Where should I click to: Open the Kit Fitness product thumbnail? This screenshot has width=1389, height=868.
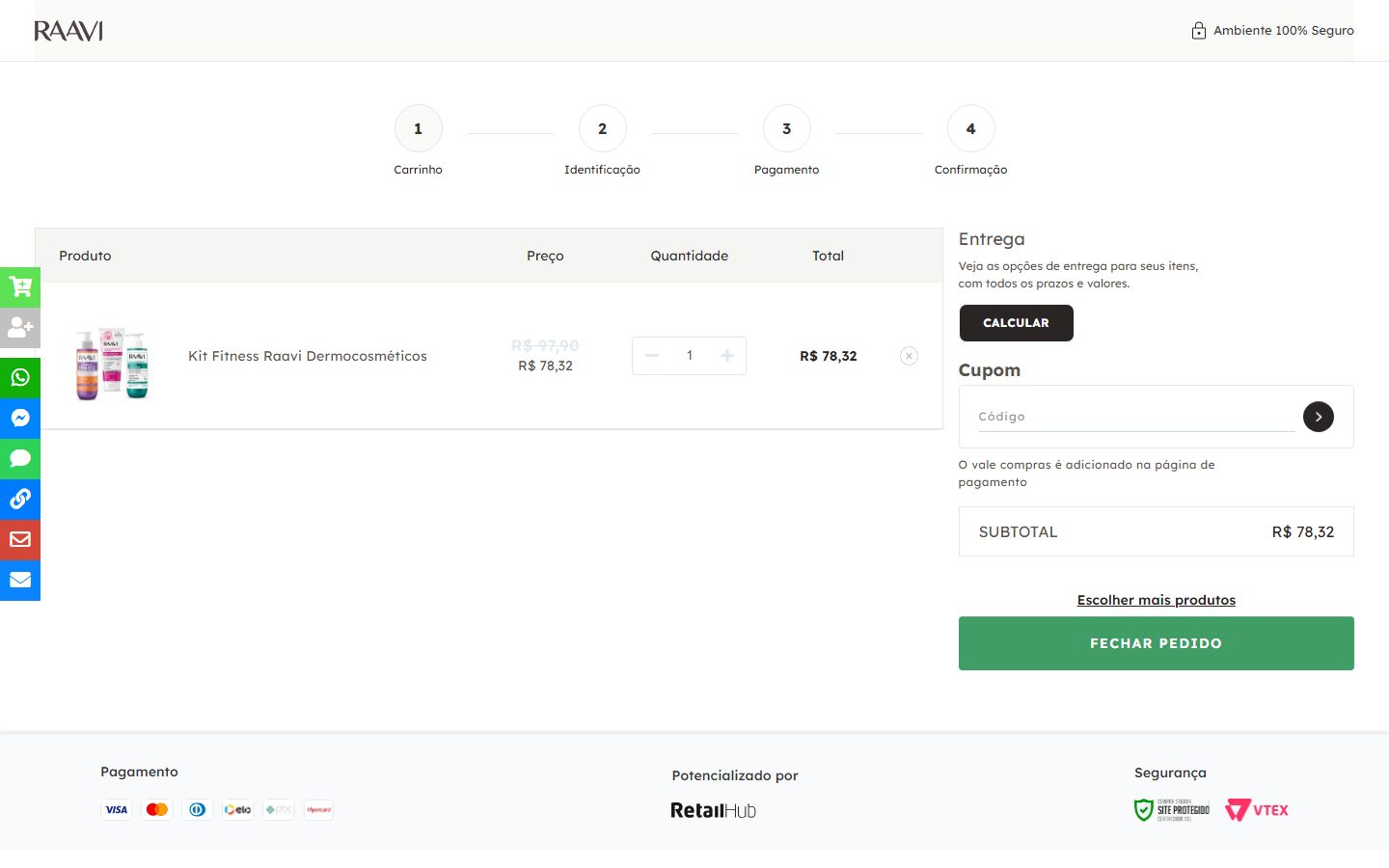coord(112,363)
